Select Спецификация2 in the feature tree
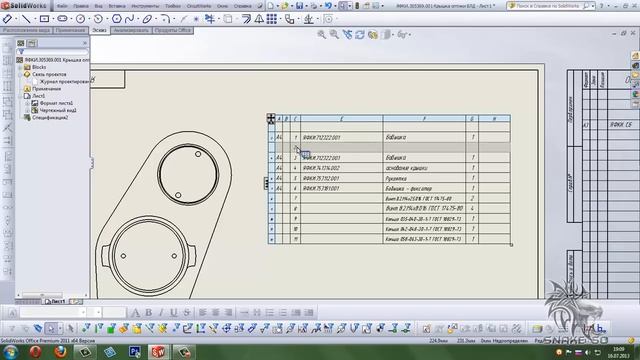Image resolution: width=640 pixels, height=360 pixels. (50, 118)
